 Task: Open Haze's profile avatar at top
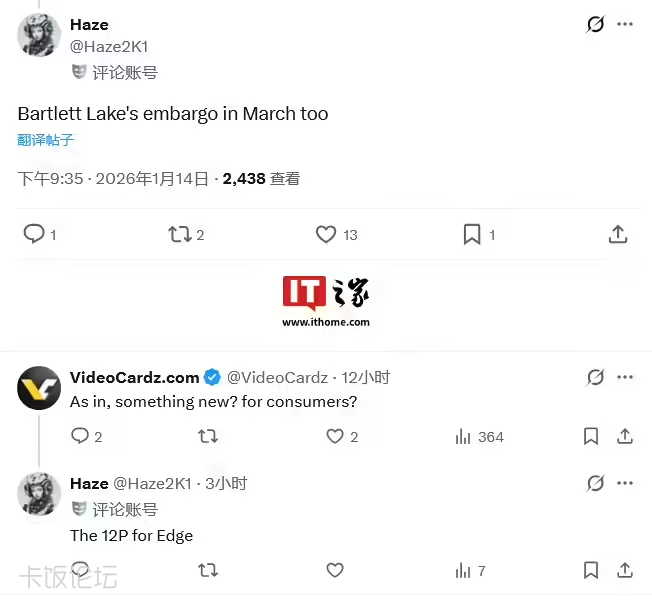click(x=39, y=35)
